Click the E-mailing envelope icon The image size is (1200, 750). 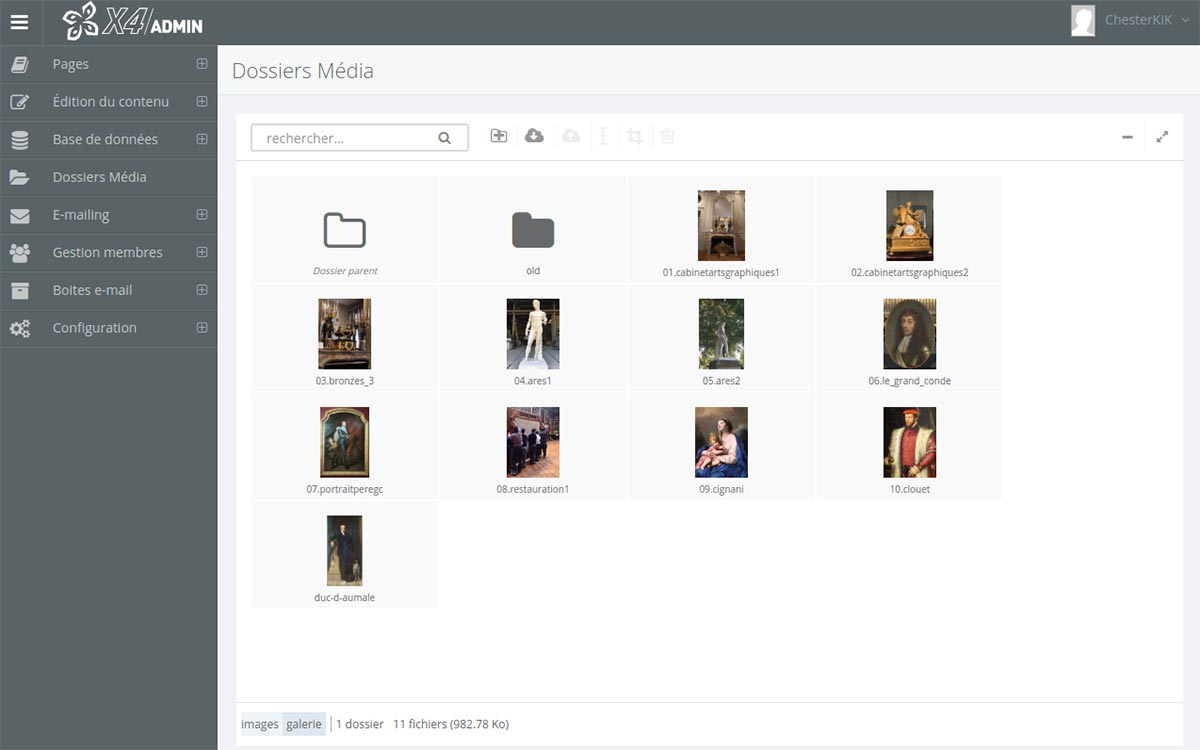pos(19,215)
